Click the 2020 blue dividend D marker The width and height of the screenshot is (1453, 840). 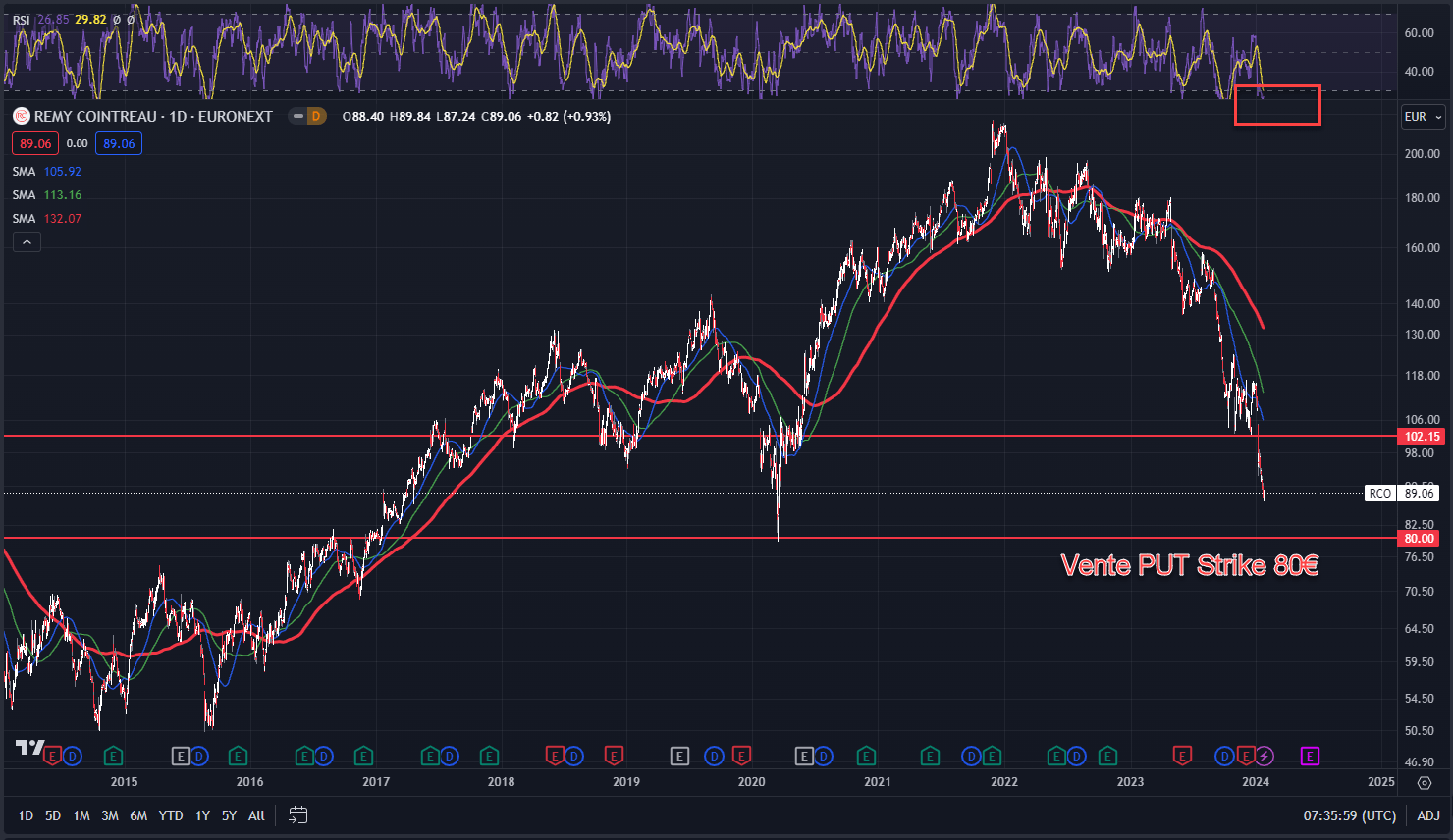tap(823, 756)
